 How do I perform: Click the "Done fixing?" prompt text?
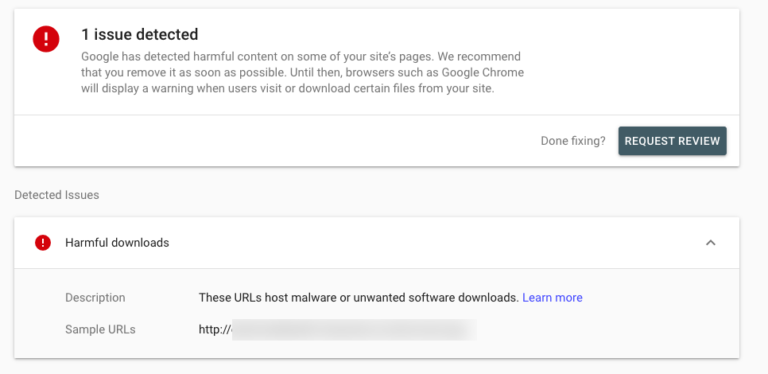tap(573, 141)
